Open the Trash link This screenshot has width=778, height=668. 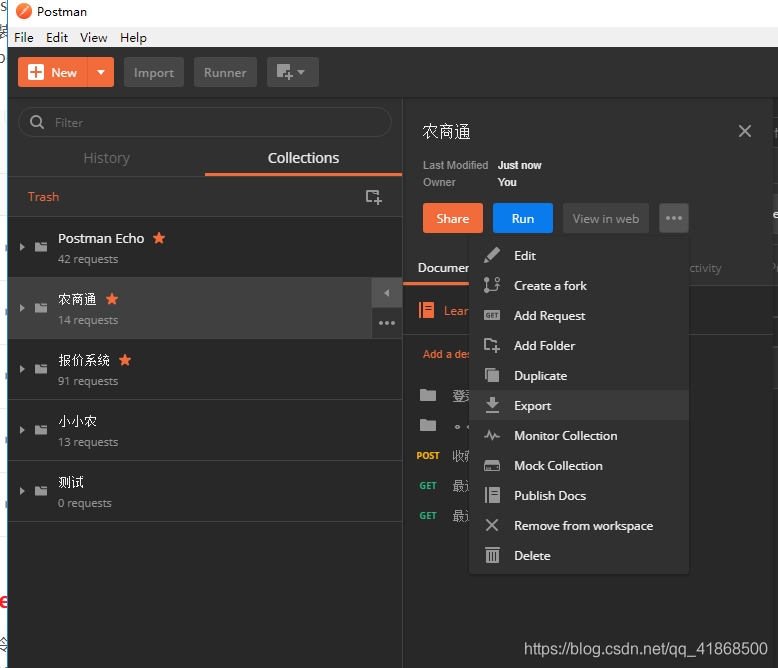[43, 197]
